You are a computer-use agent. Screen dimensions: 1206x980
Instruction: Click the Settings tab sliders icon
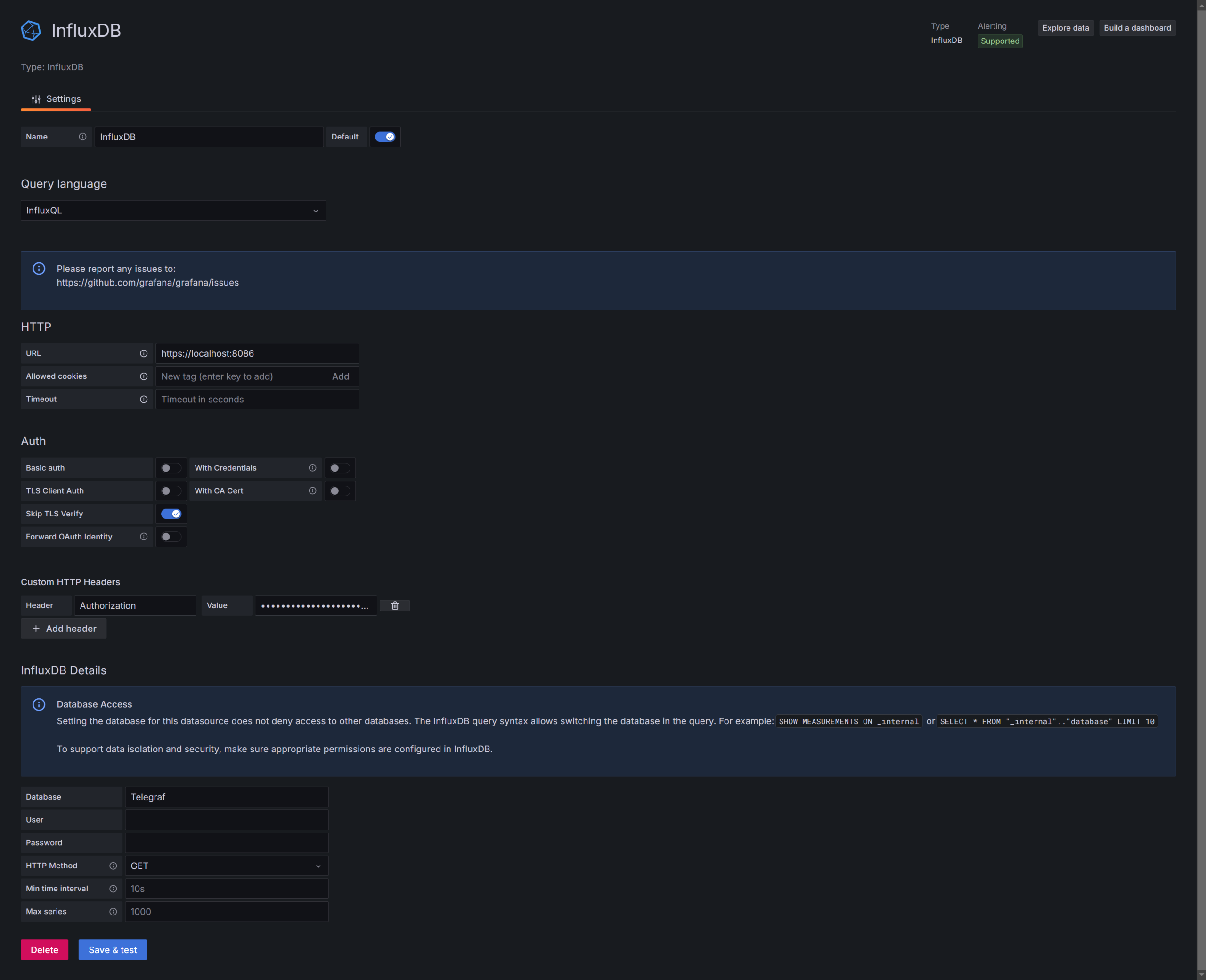(x=36, y=99)
